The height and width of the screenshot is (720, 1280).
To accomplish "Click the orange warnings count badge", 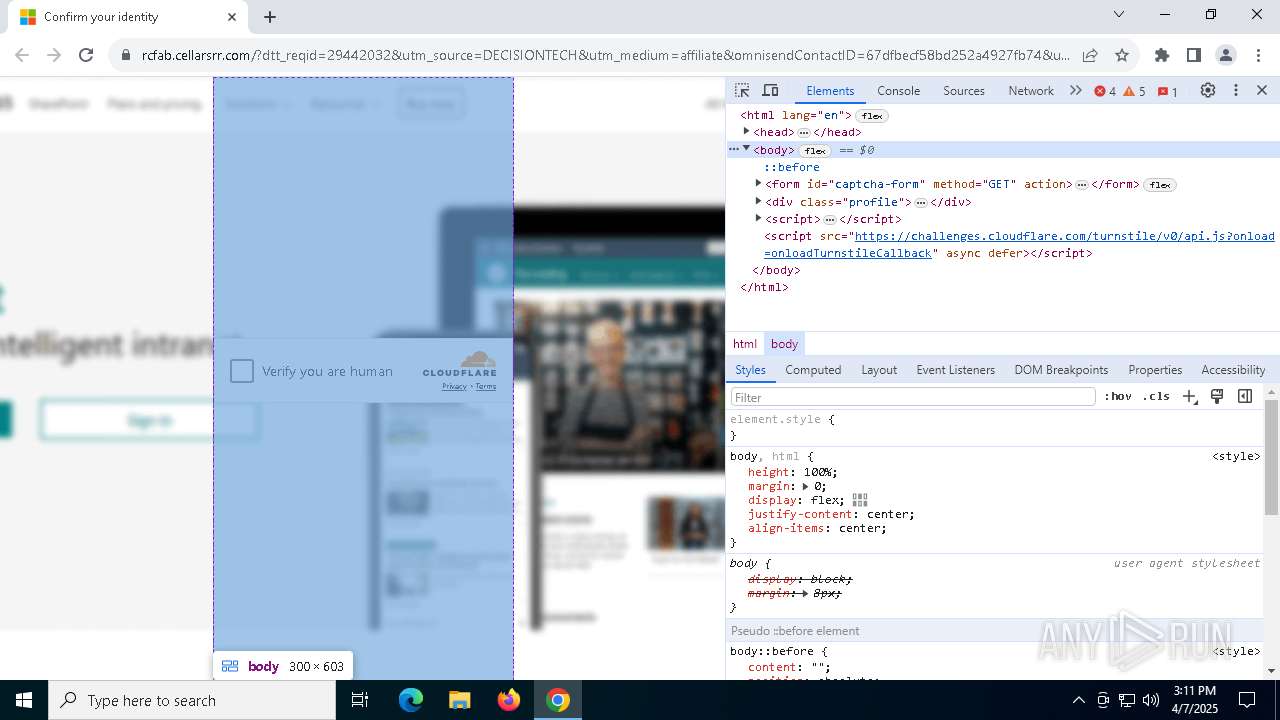I will (x=1134, y=91).
